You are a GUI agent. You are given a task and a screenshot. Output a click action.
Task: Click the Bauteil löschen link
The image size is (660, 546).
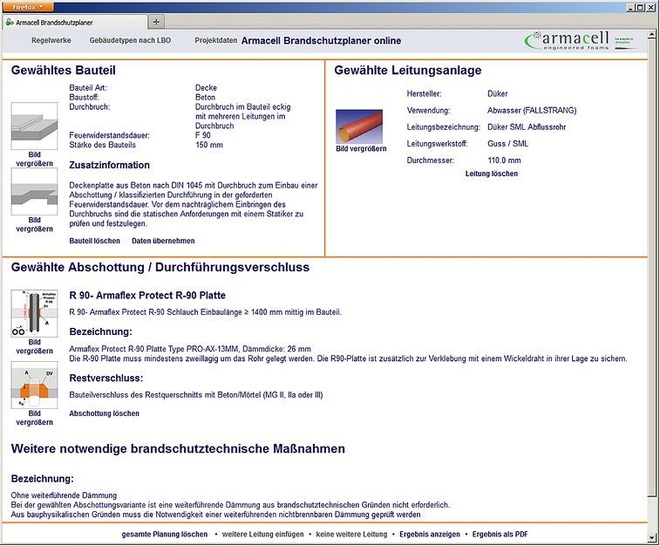click(95, 241)
